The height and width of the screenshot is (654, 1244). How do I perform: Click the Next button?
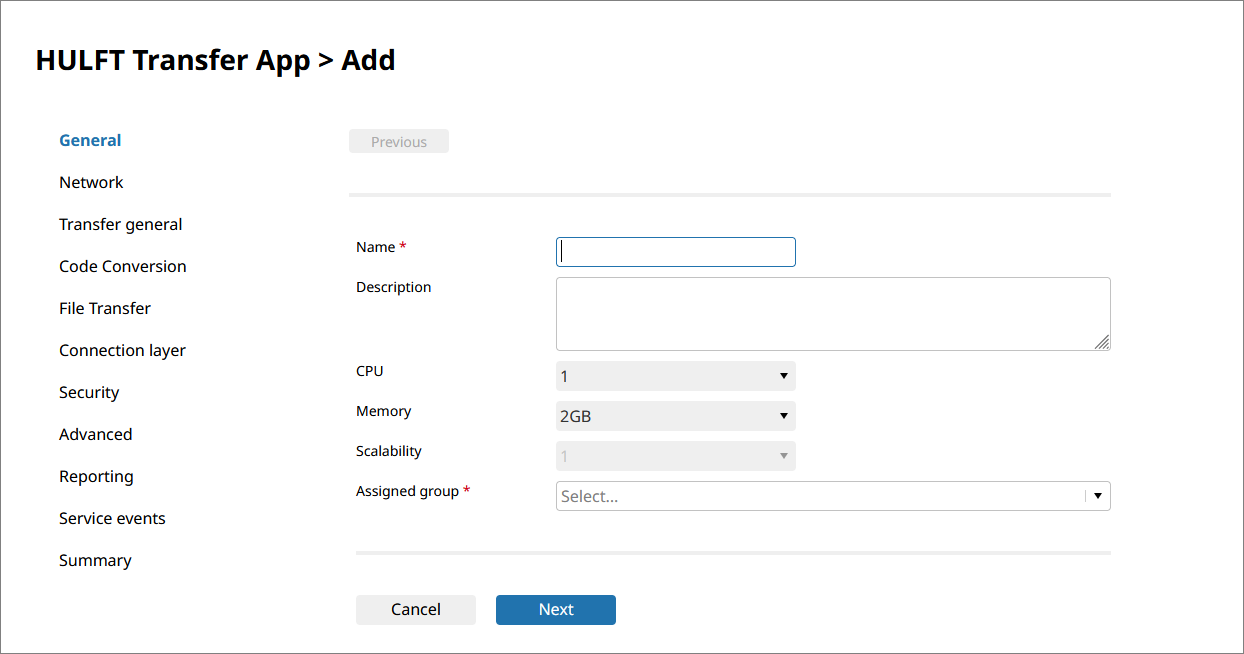click(x=555, y=610)
